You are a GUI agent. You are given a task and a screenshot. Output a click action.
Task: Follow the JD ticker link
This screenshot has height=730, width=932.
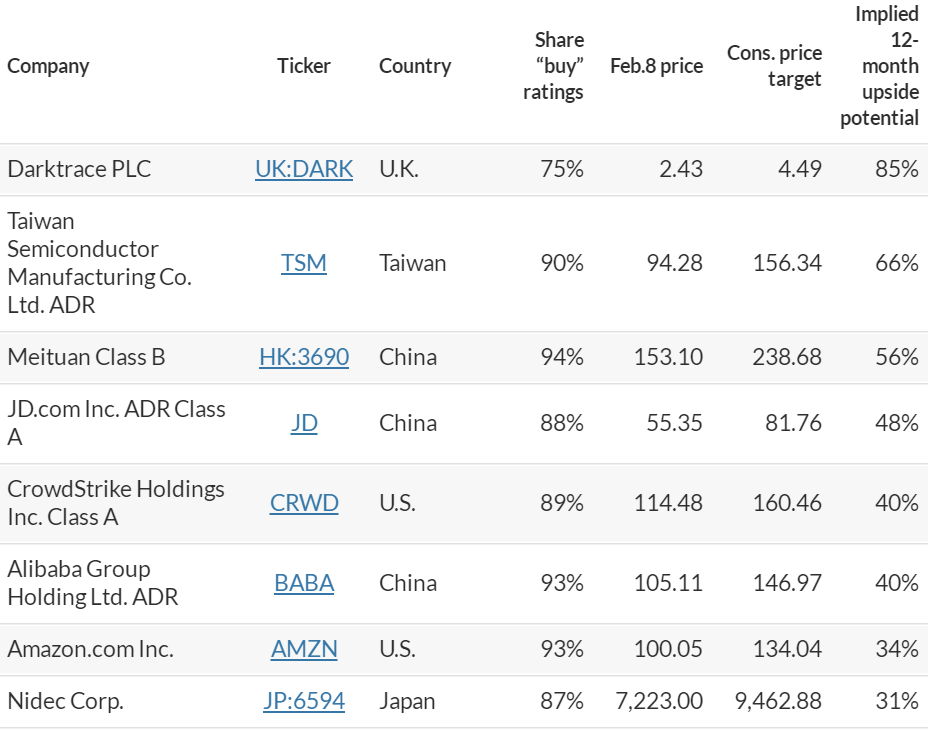[x=304, y=423]
